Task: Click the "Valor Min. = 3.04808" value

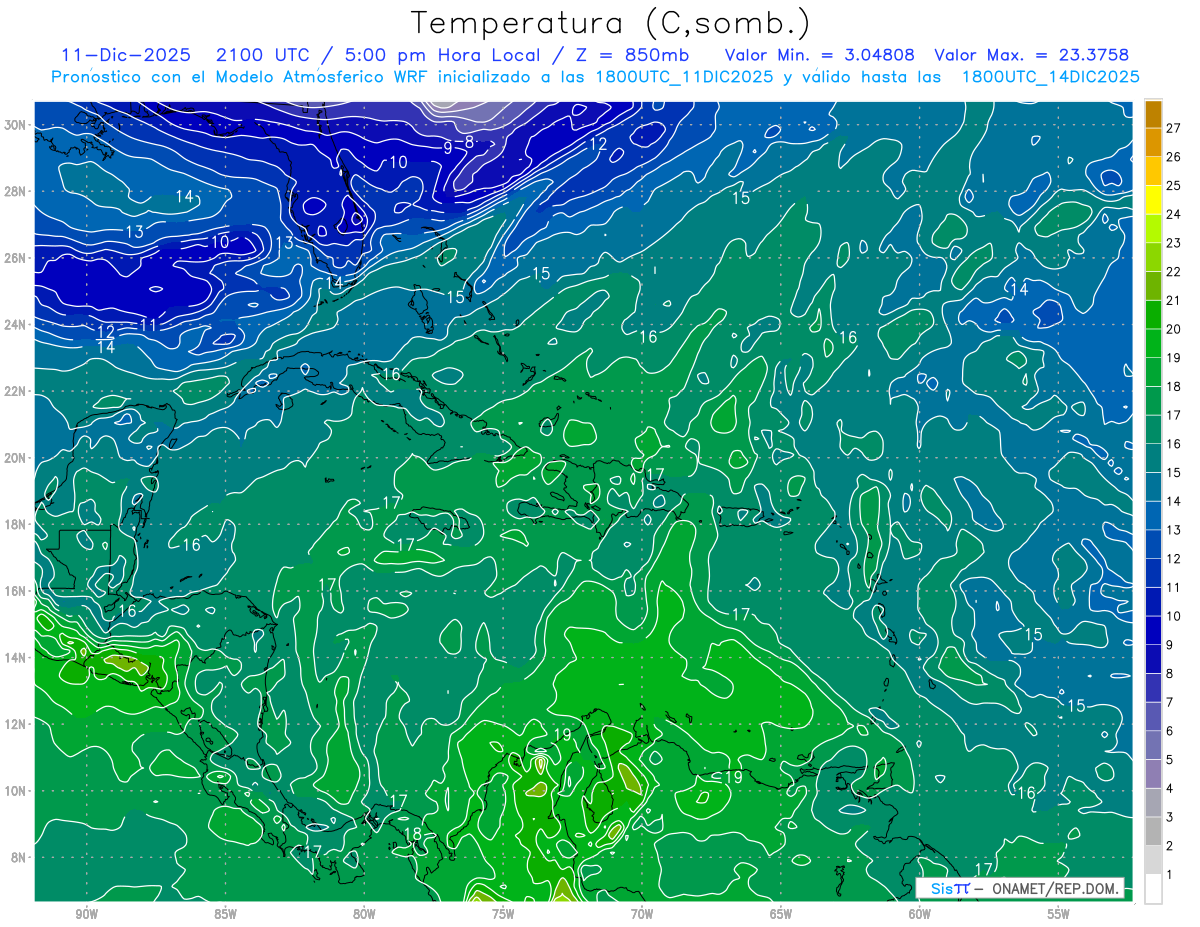Action: (820, 55)
